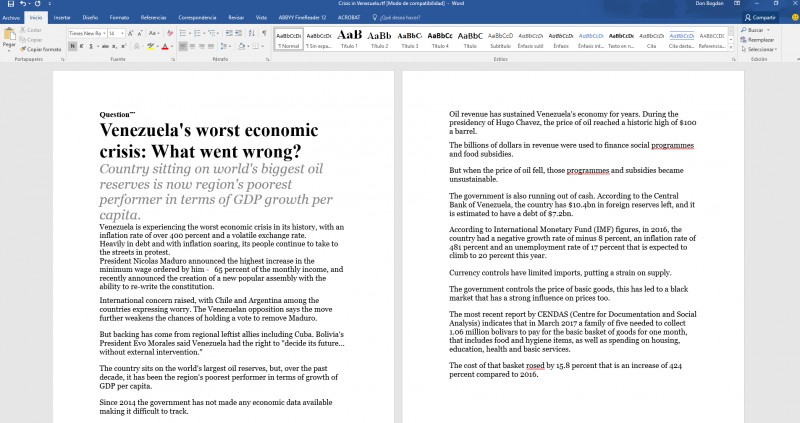Image resolution: width=800 pixels, height=423 pixels.
Task: Click the Undo arrow icon
Action: tap(22, 4)
